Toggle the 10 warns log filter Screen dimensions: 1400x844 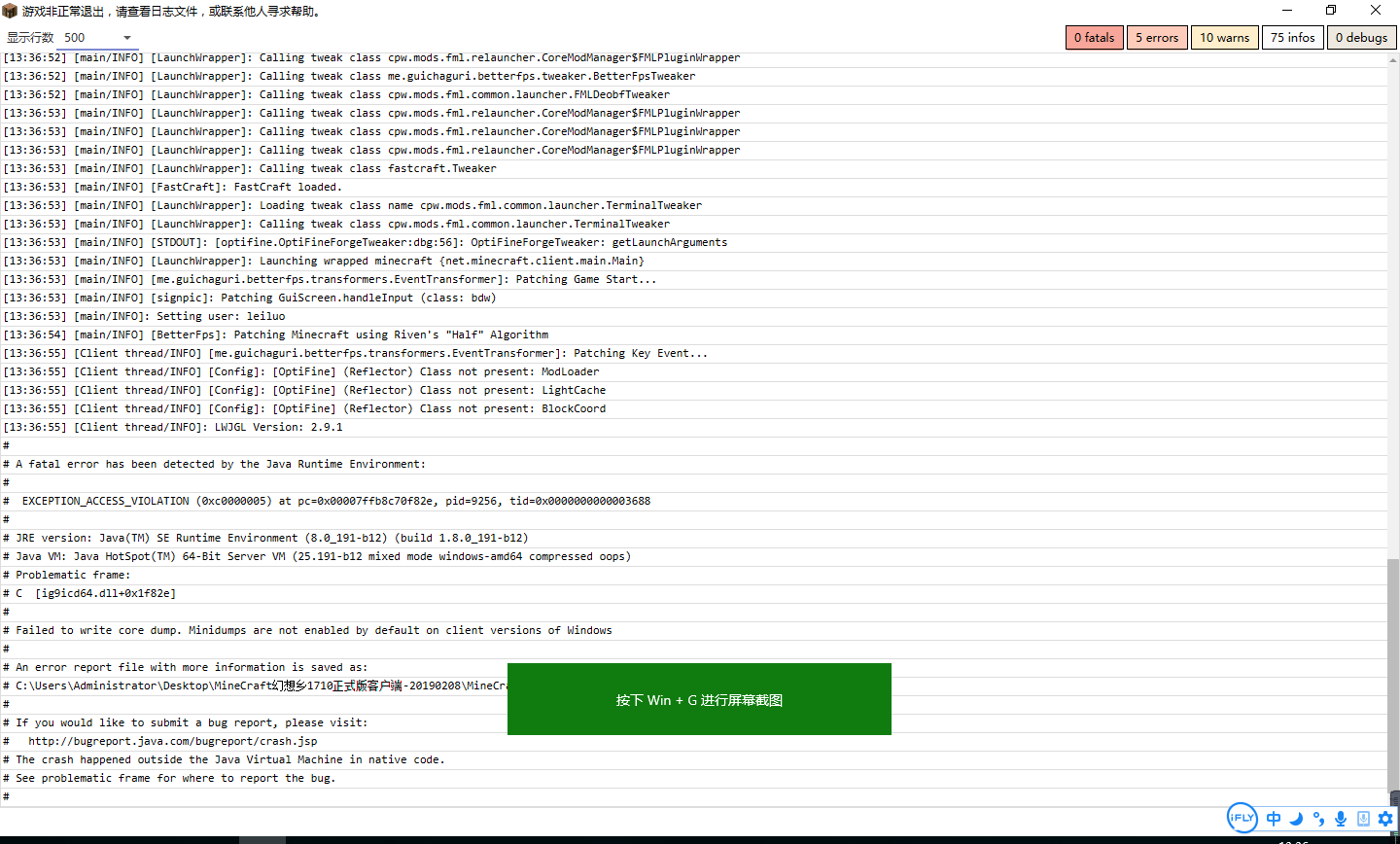point(1224,37)
